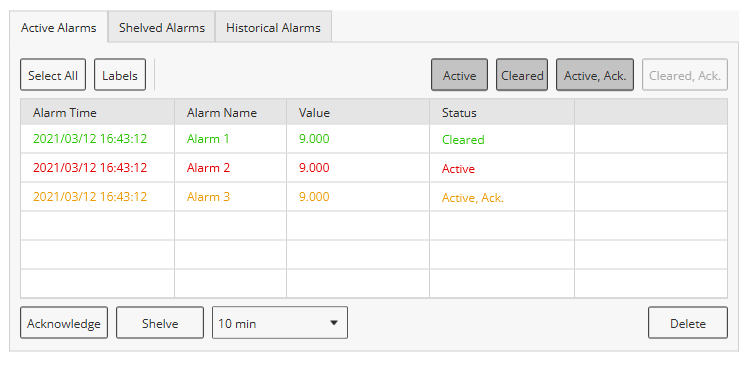Click the Select All button
Viewport: 744px width, 390px height.
[53, 75]
